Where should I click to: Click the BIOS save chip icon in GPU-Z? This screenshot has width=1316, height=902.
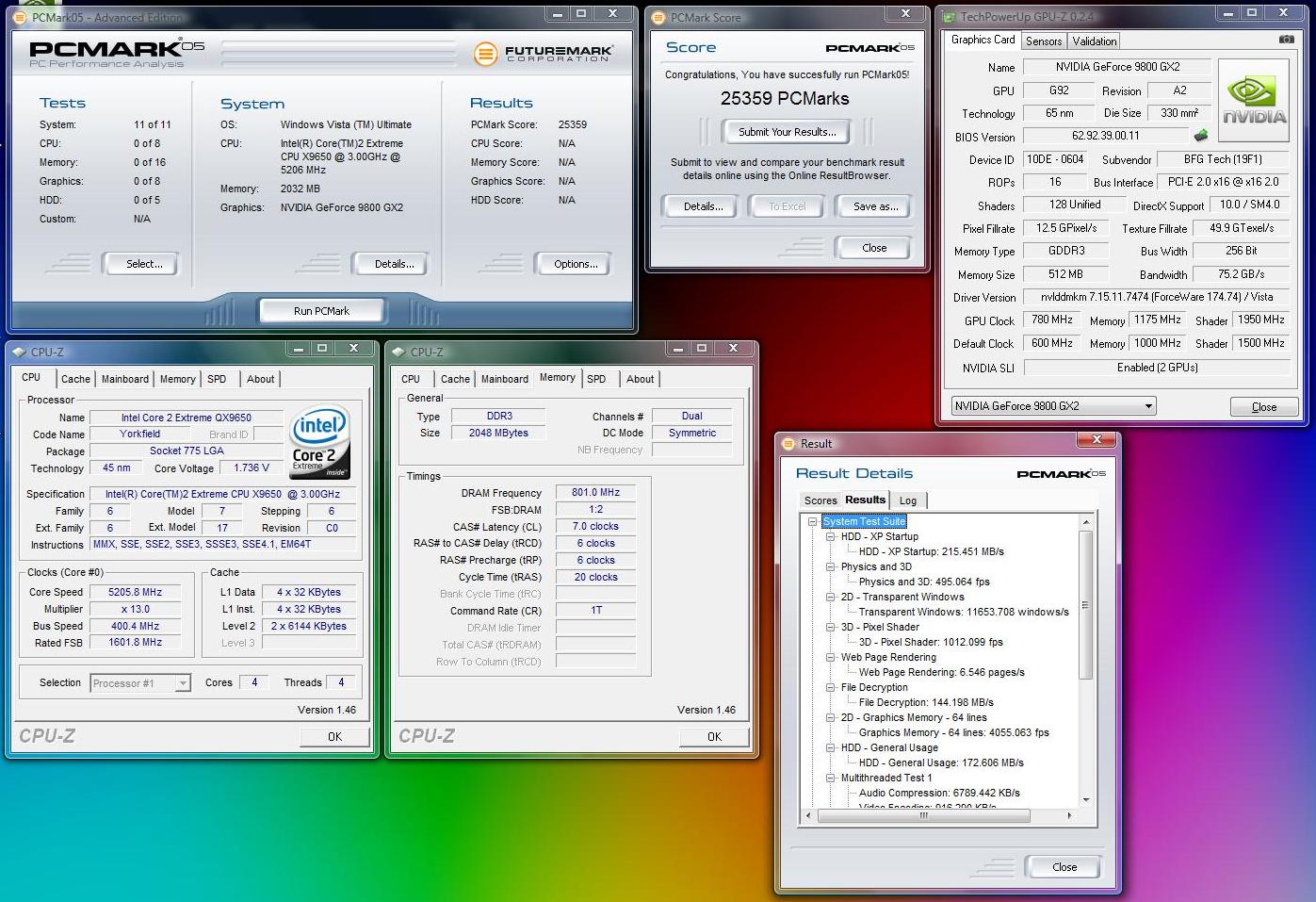click(x=1201, y=136)
